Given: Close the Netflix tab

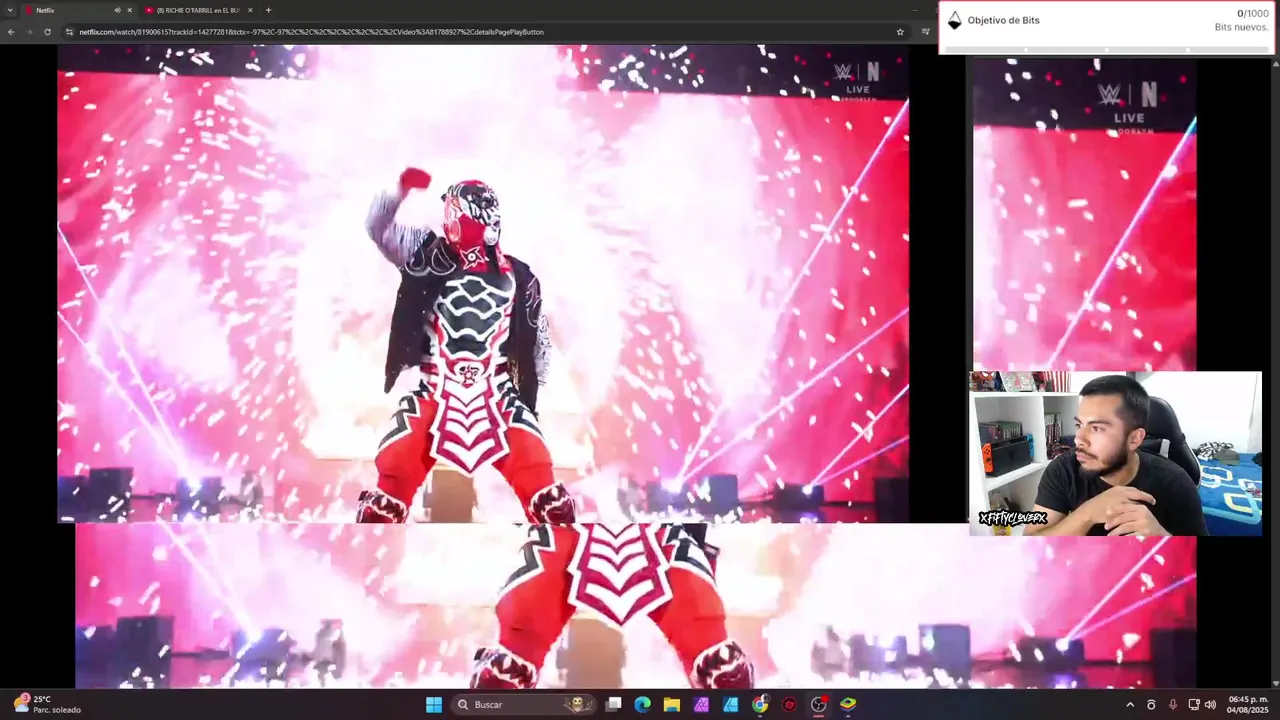Looking at the screenshot, I should [x=129, y=10].
